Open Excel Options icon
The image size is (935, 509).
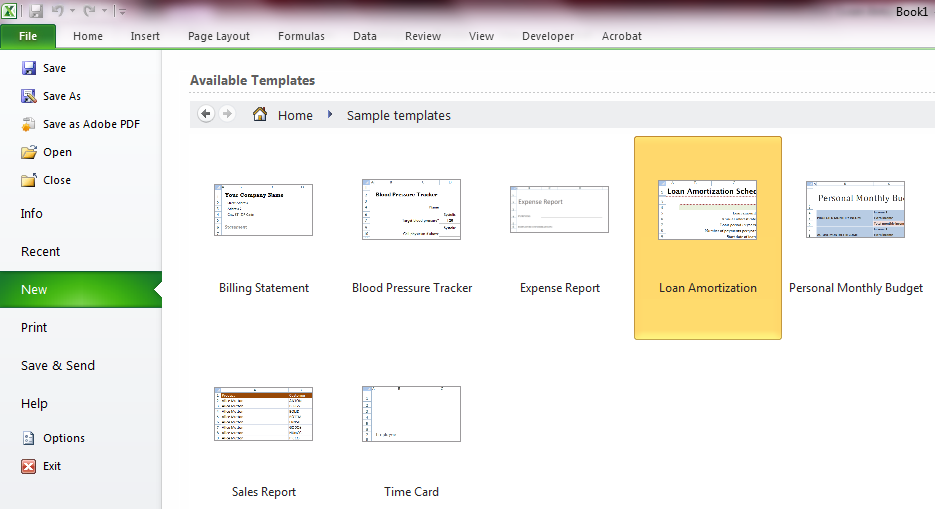point(29,438)
